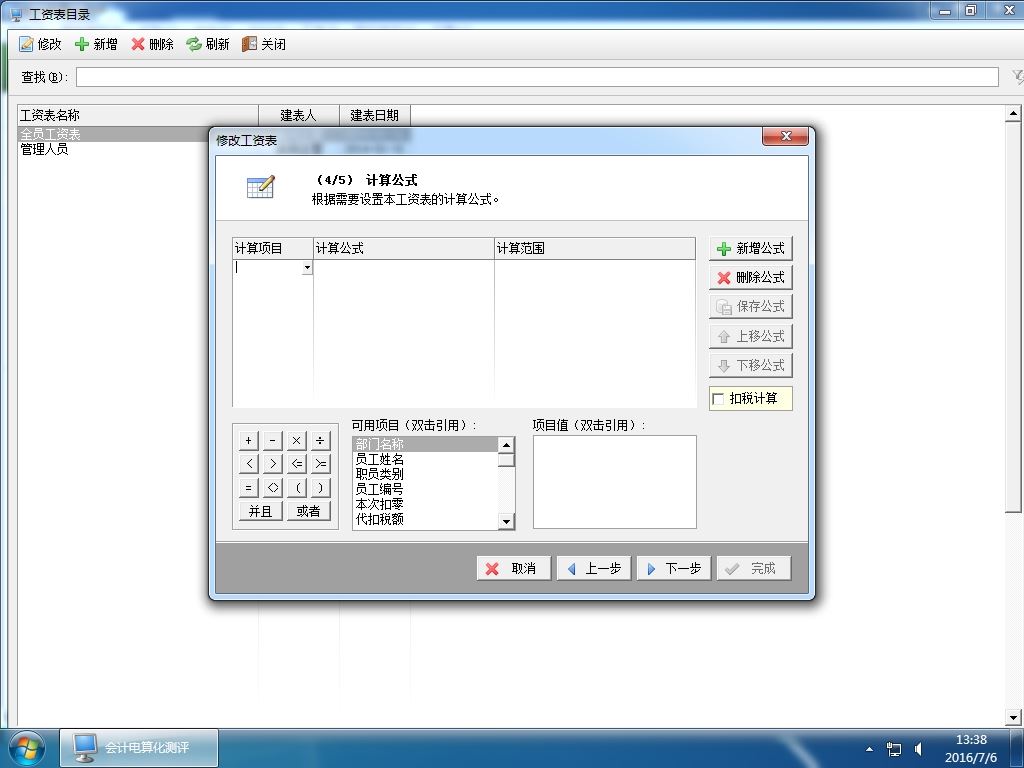Insert the not-equal operator
Screen dimensions: 1024x768
tap(272, 488)
